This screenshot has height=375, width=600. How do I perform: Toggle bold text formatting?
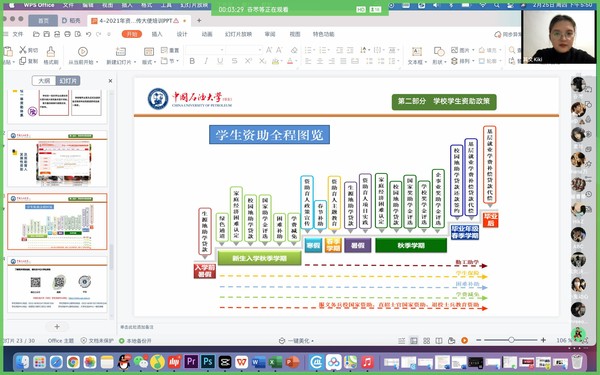click(x=192, y=61)
